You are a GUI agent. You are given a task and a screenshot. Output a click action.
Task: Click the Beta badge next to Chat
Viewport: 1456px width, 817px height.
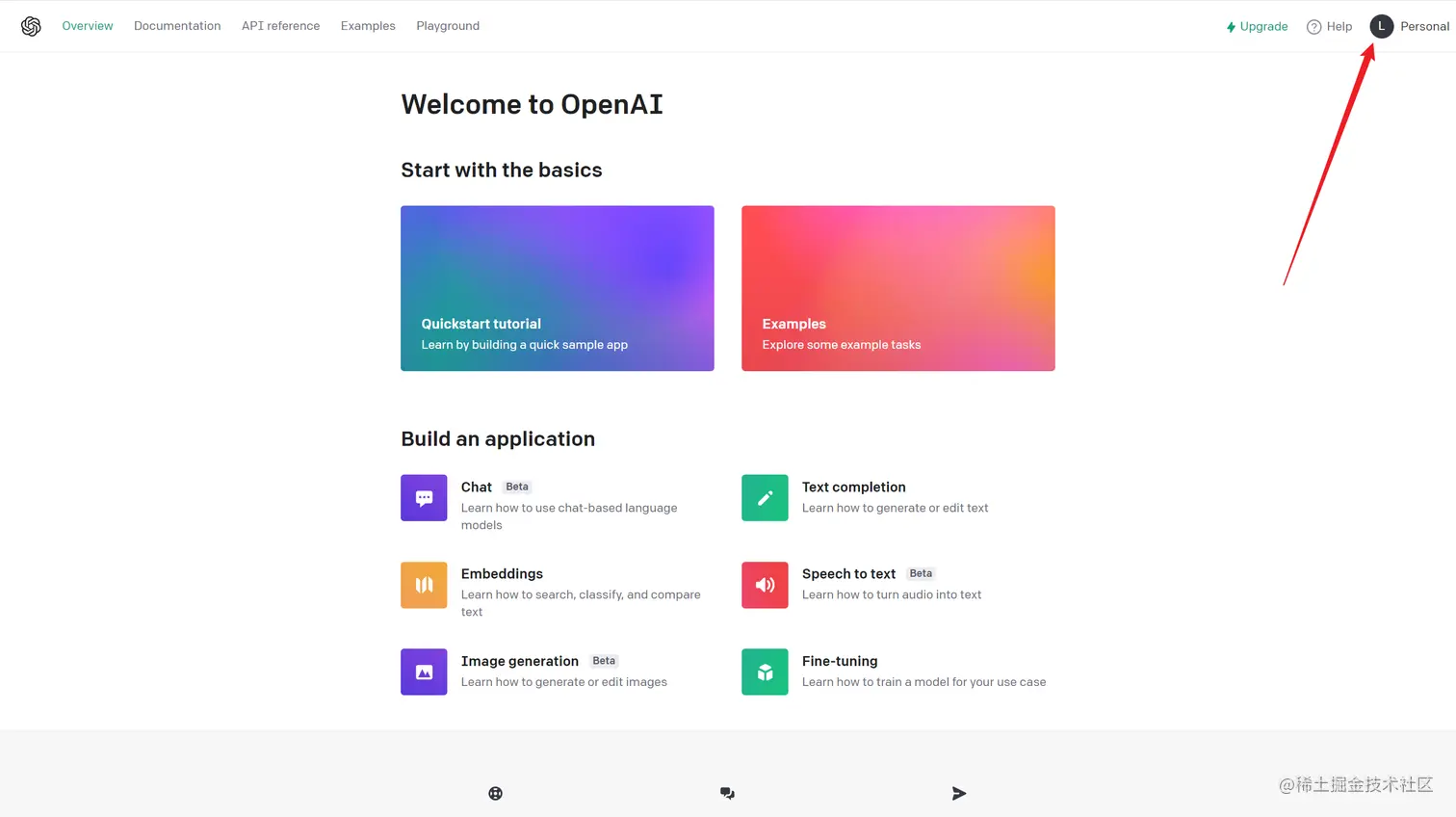coord(517,487)
